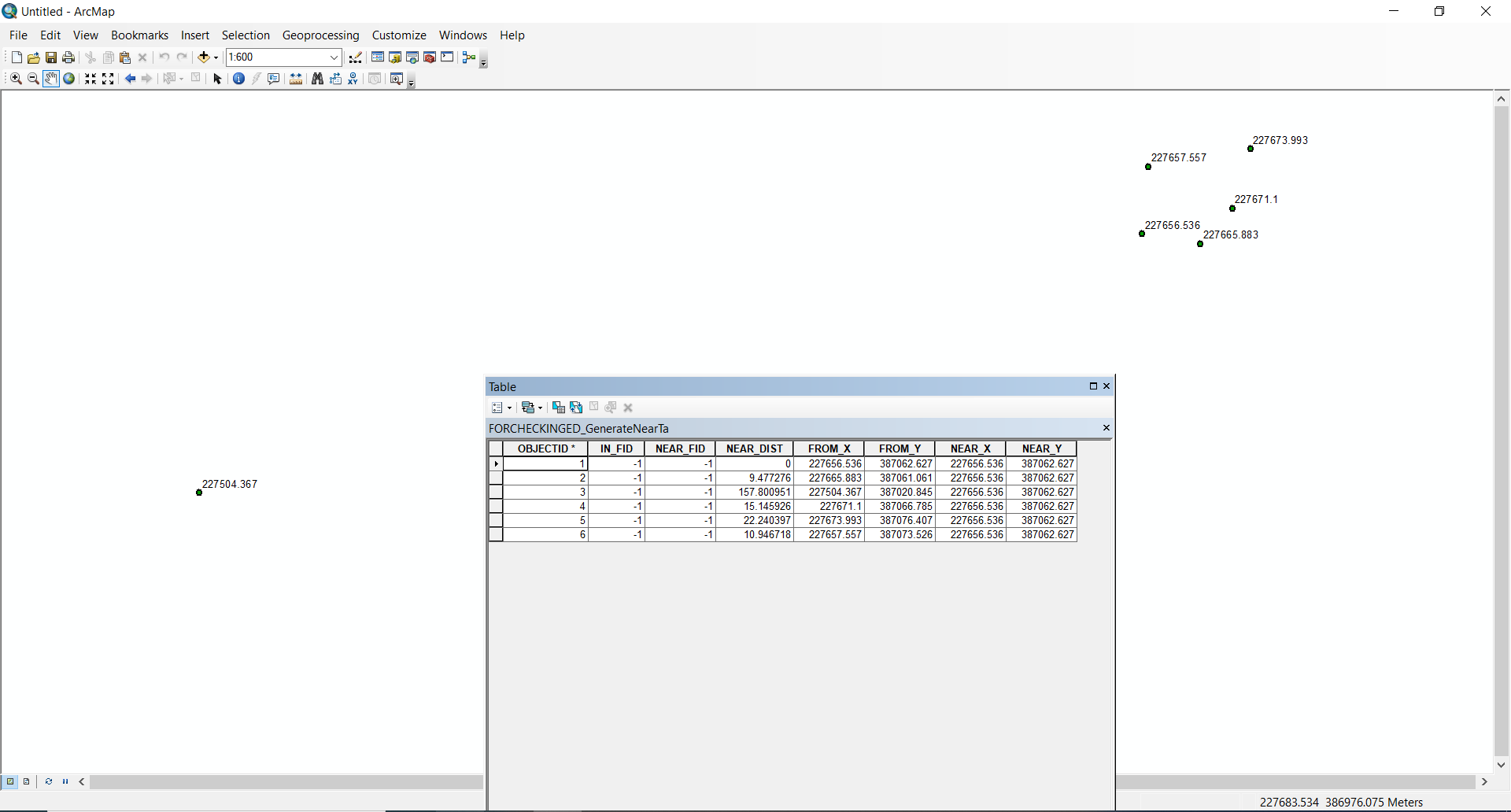This screenshot has height=812, width=1511.
Task: Open the Insert menu
Action: [x=195, y=35]
